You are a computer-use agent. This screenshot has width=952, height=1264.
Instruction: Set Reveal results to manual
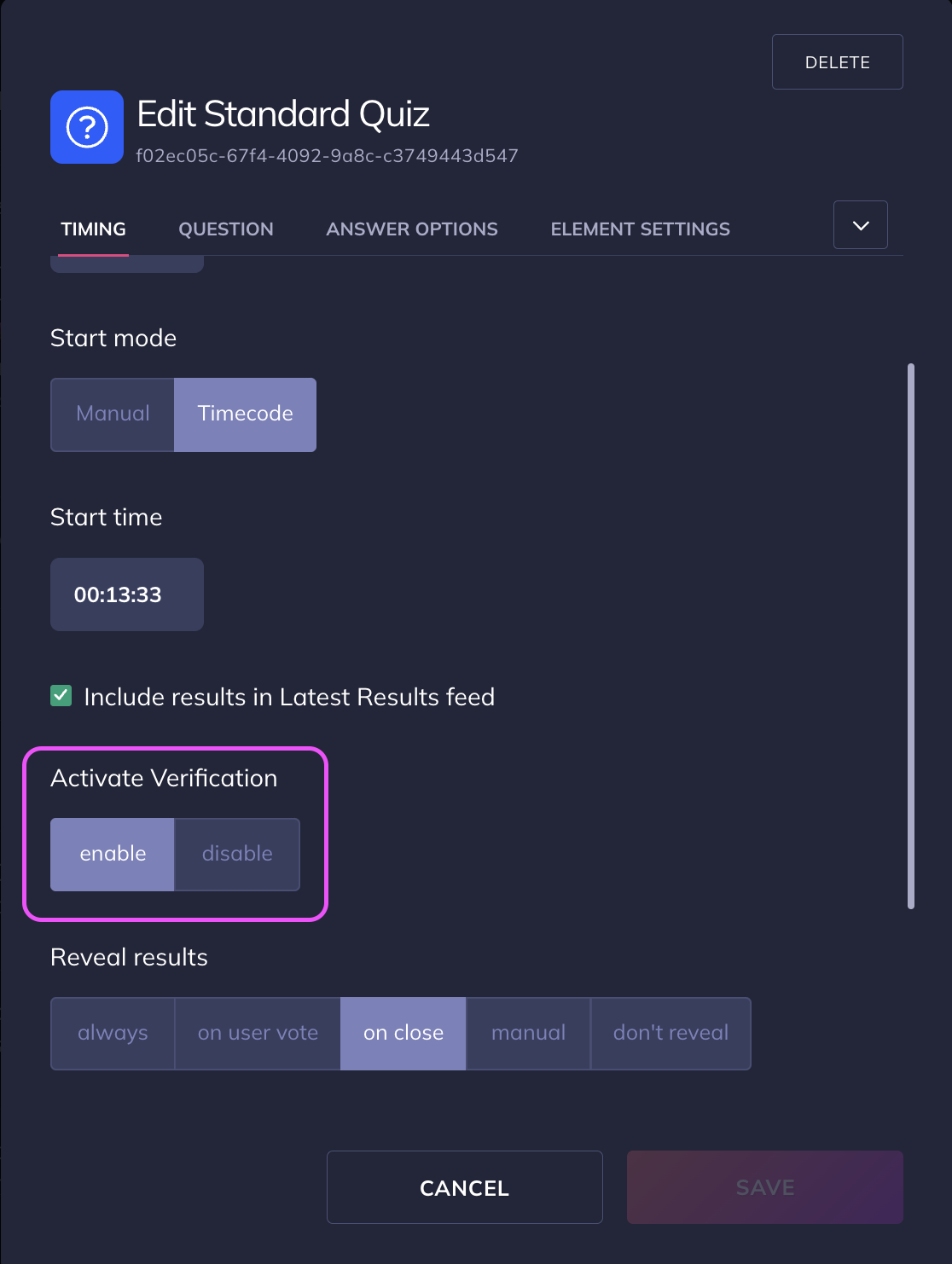[528, 1034]
